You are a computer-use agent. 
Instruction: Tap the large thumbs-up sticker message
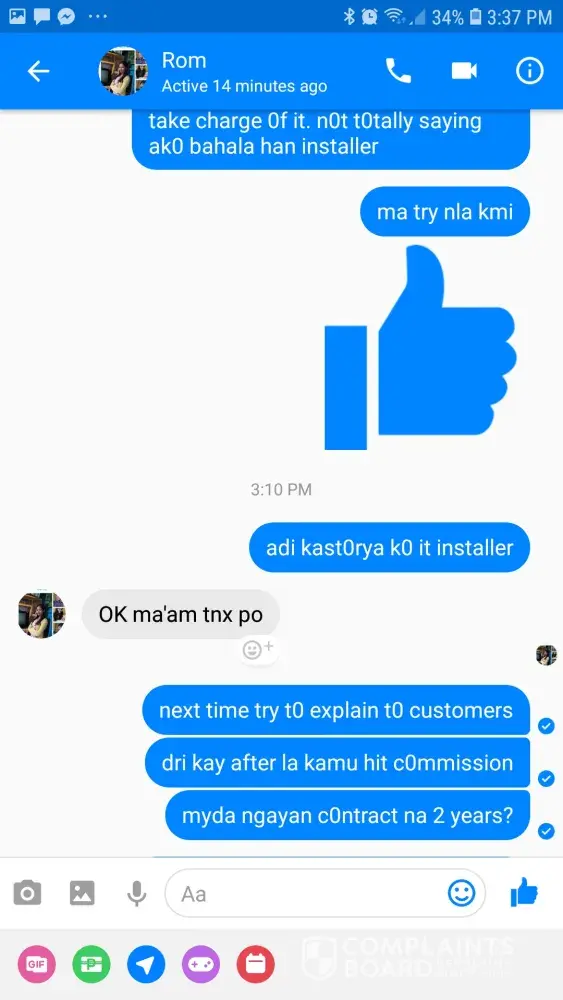(420, 348)
